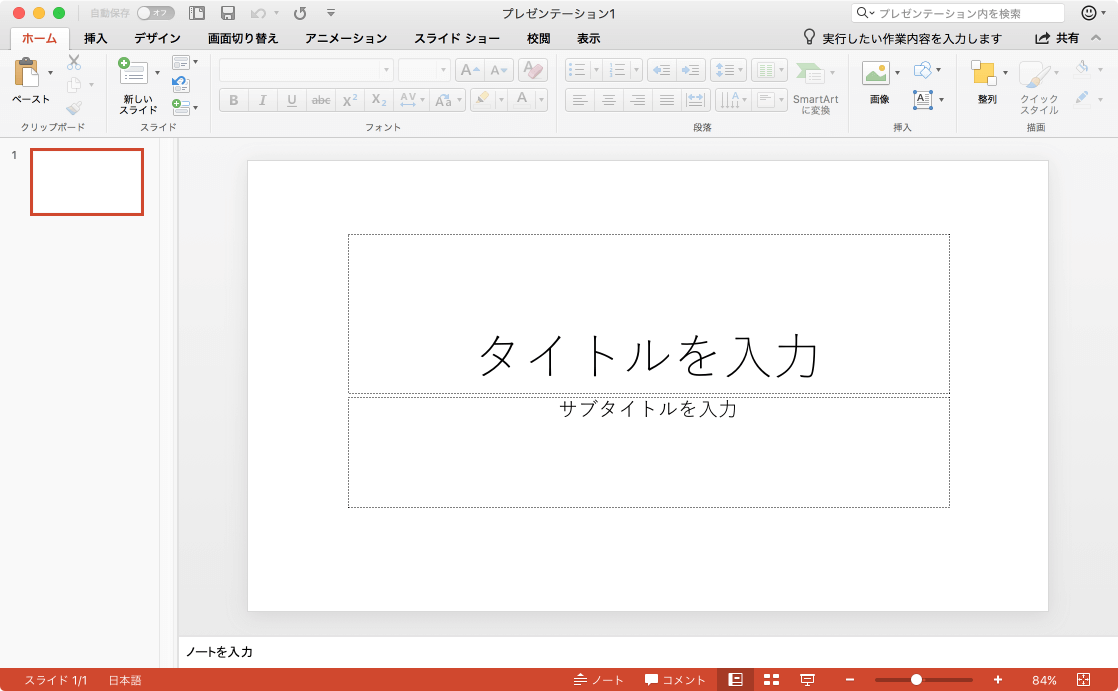Click the Paste clipboard icon
Image resolution: width=1118 pixels, height=691 pixels.
pyautogui.click(x=28, y=73)
